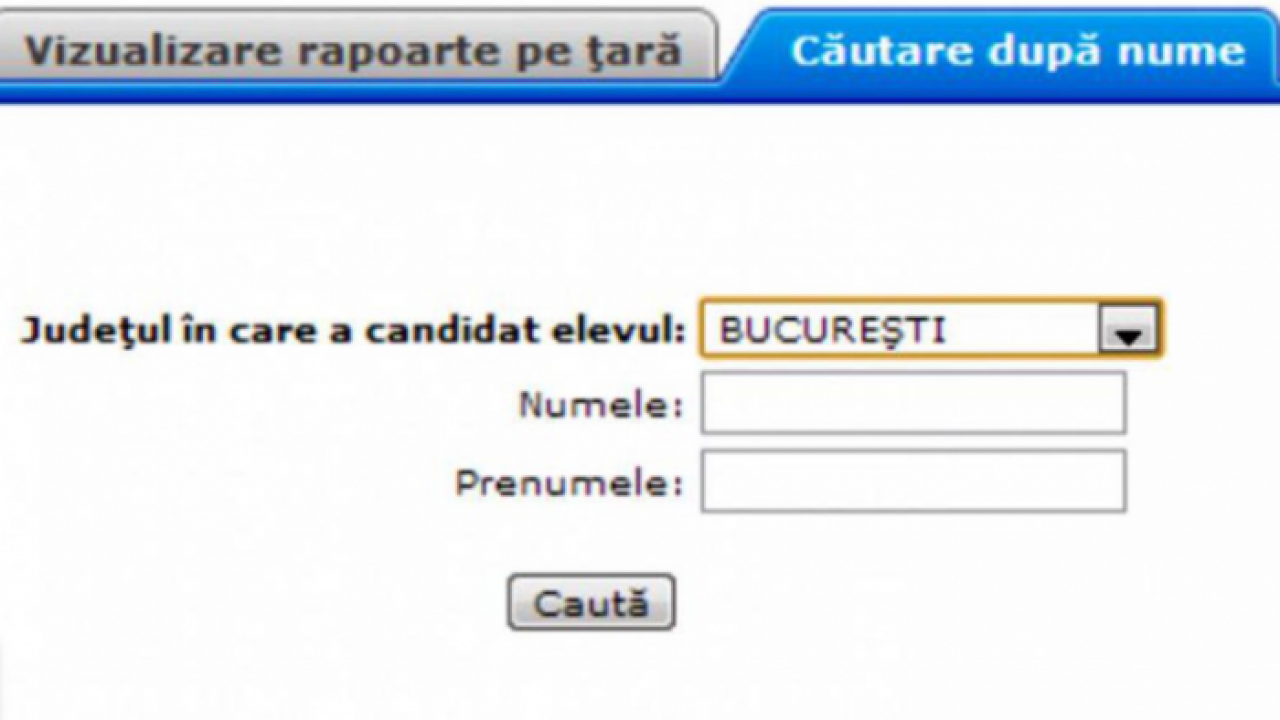The width and height of the screenshot is (1280, 720).
Task: Focus the Numele text field
Action: pos(912,403)
